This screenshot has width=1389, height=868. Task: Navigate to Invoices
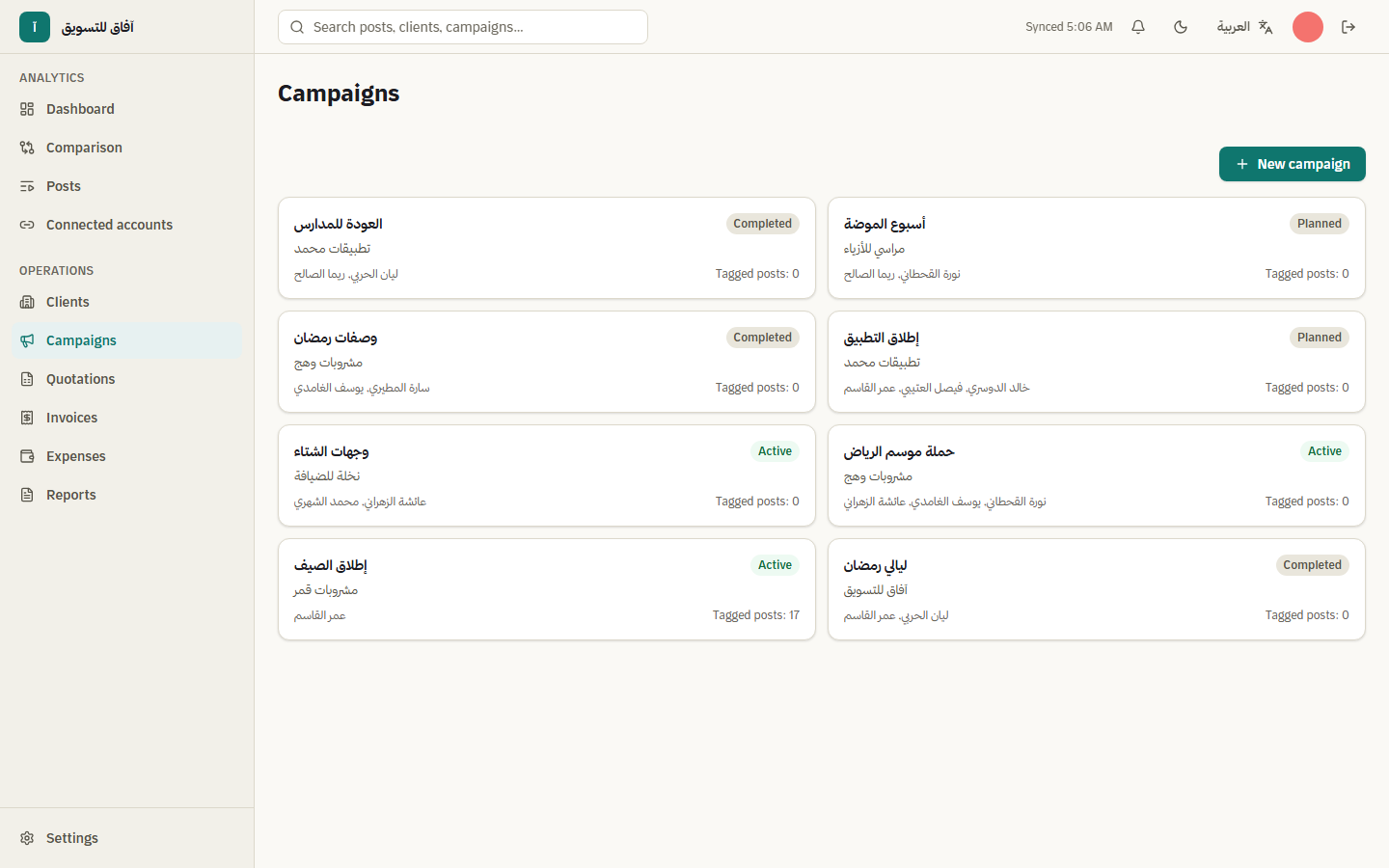click(126, 418)
